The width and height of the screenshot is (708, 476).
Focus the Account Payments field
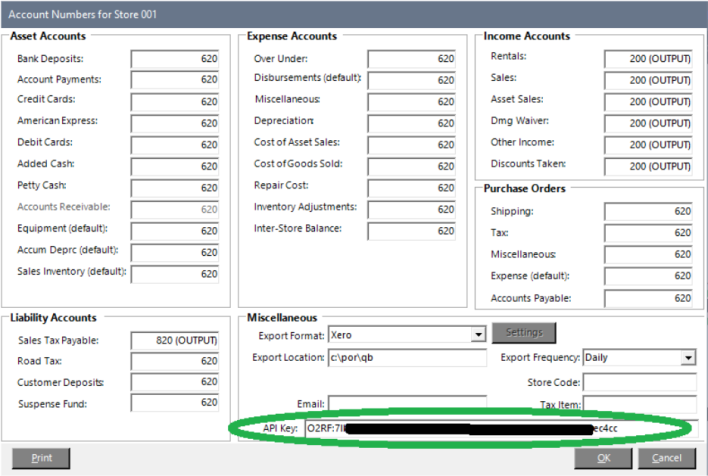175,80
